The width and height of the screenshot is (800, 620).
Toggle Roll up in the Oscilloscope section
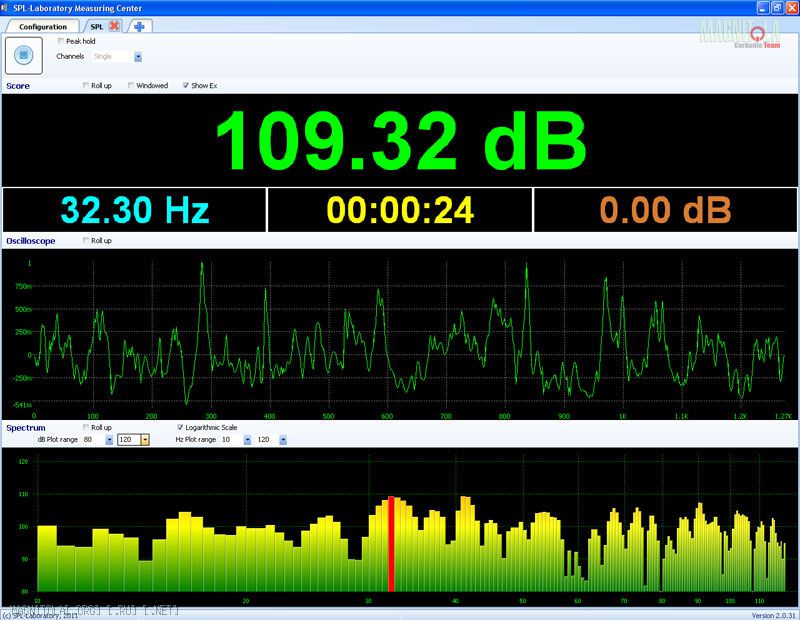pyautogui.click(x=86, y=240)
